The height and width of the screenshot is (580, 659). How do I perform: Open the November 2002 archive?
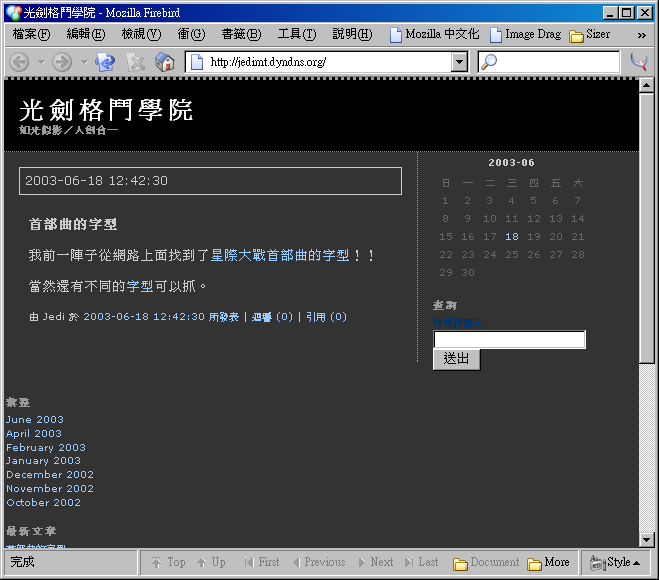[50, 488]
